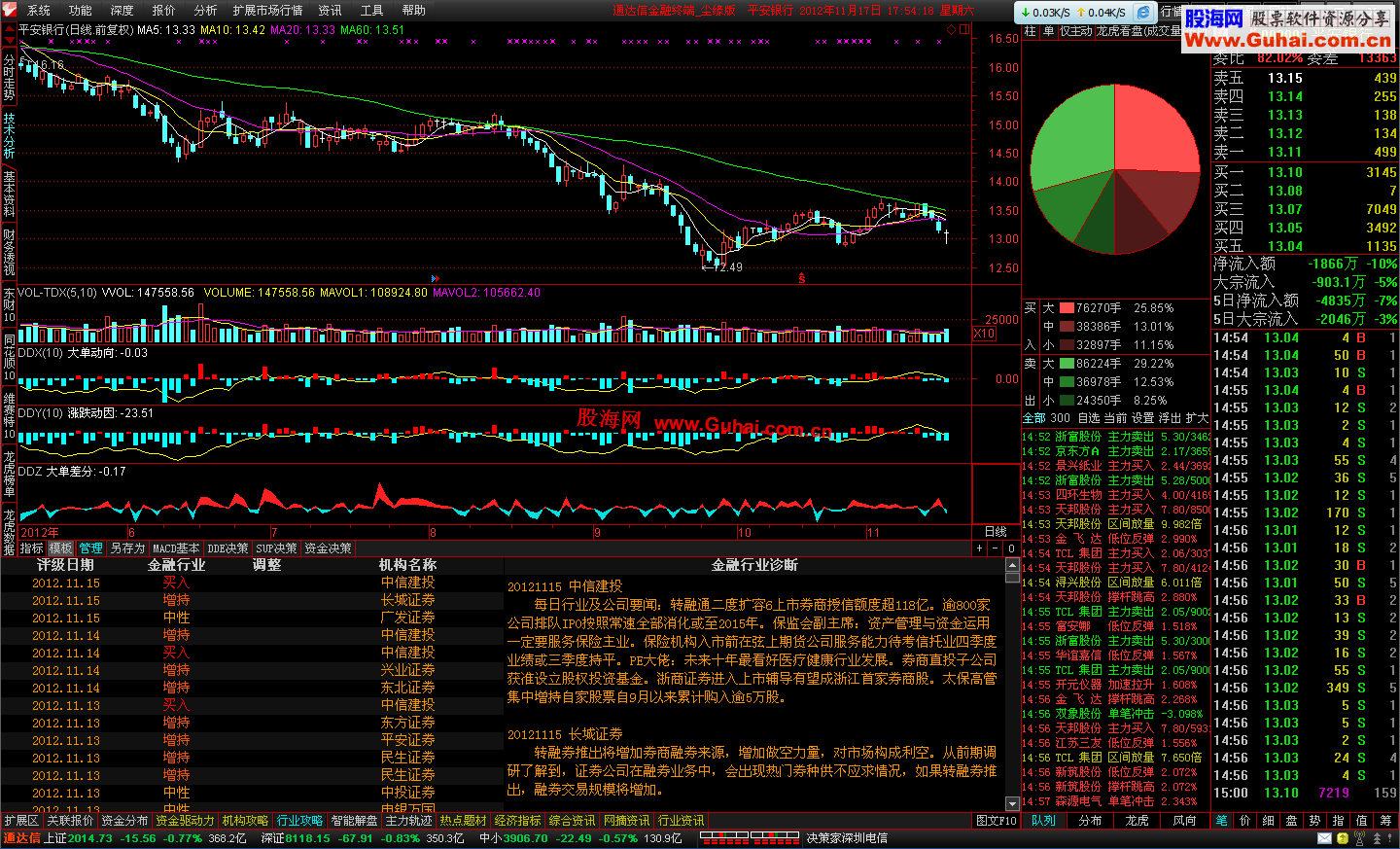Viewport: 1400px width, 849px height.
Task: Switch to the 指标 tab below the chart
Action: coord(32,548)
